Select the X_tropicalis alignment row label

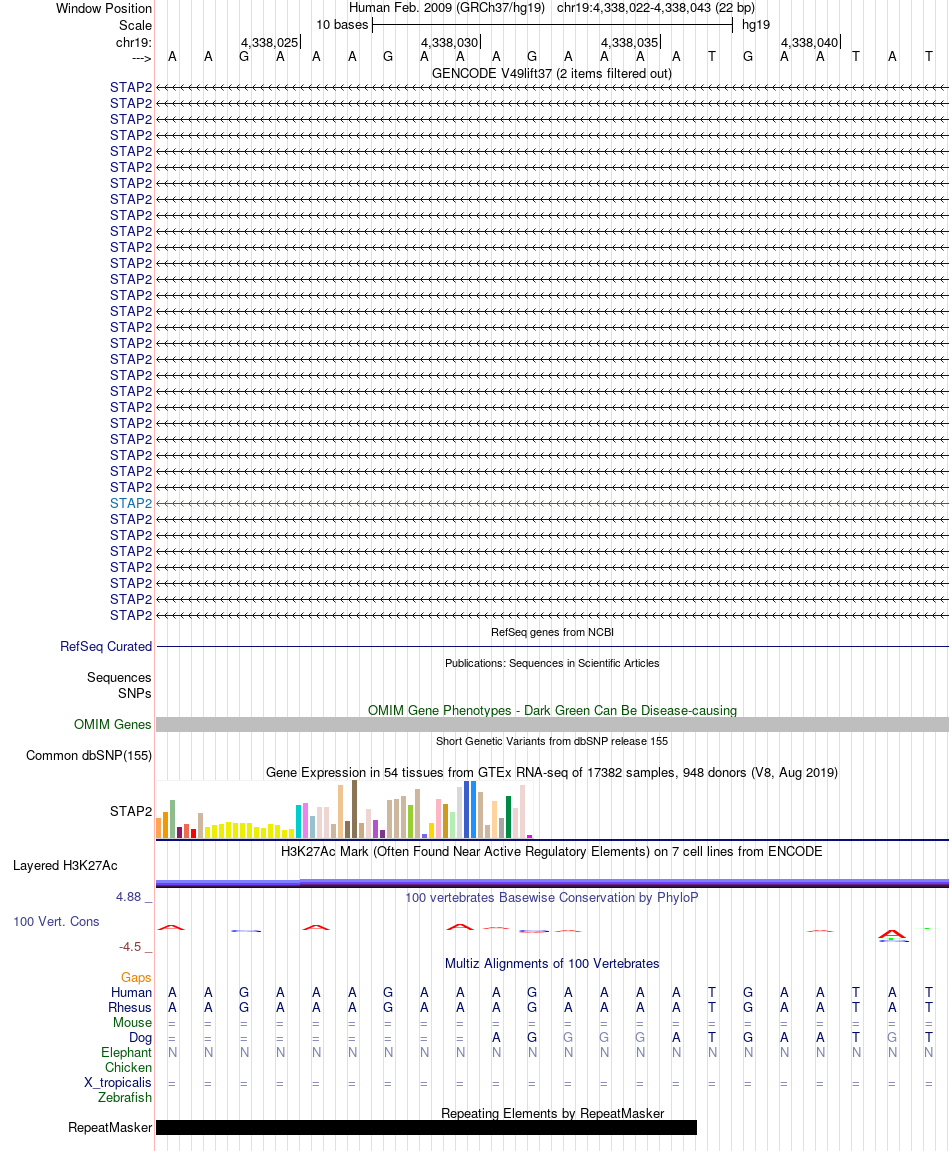[x=117, y=1082]
